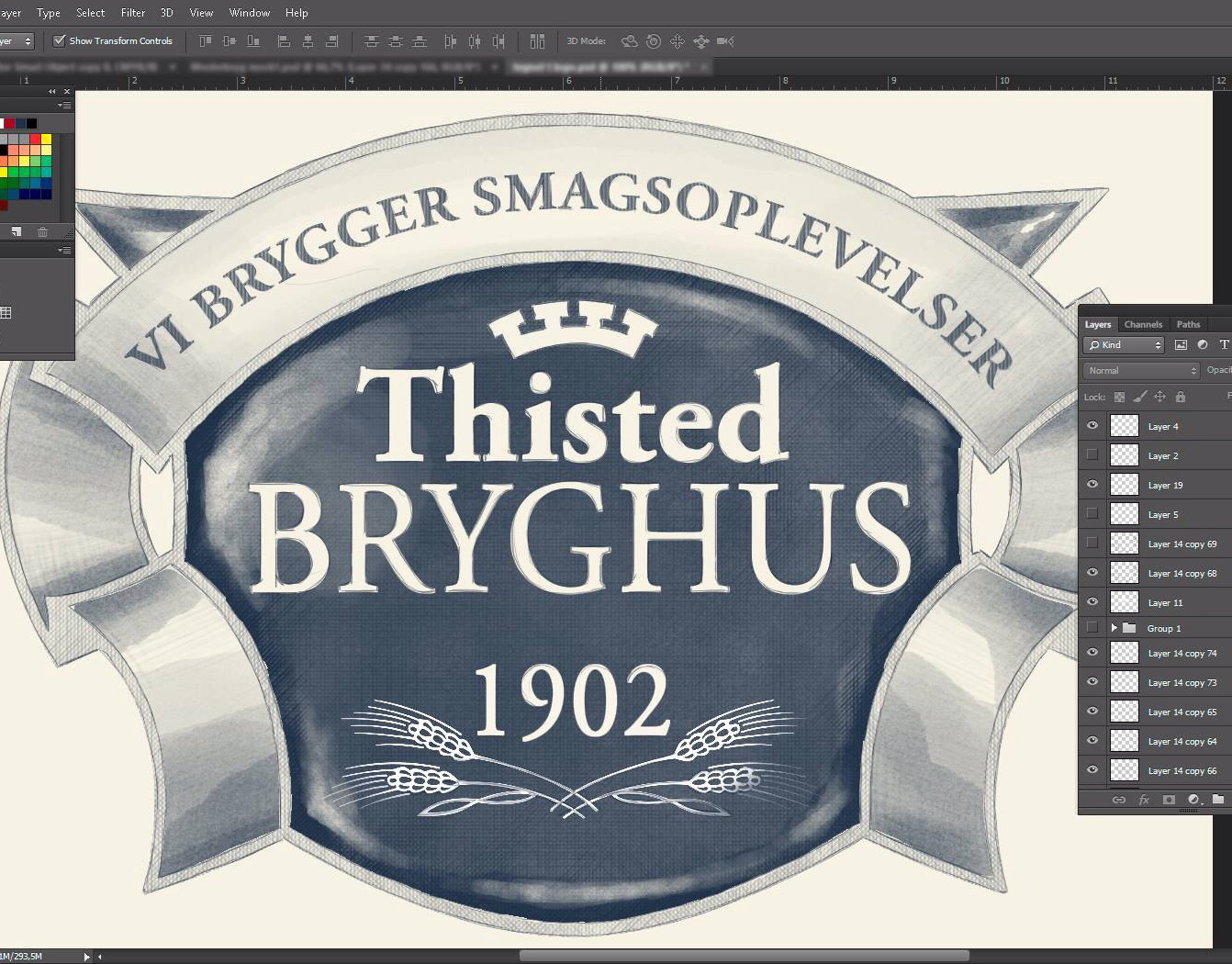Click the Lock position icon
The height and width of the screenshot is (964, 1232).
pos(1159,398)
